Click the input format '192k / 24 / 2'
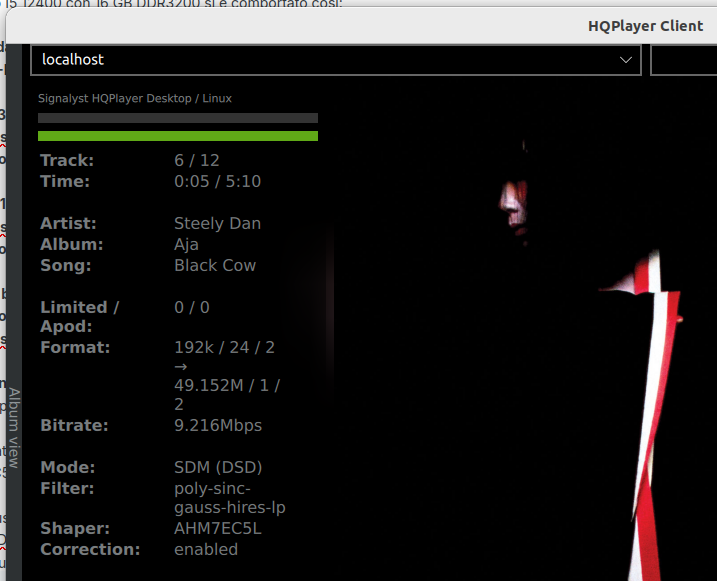 [225, 347]
